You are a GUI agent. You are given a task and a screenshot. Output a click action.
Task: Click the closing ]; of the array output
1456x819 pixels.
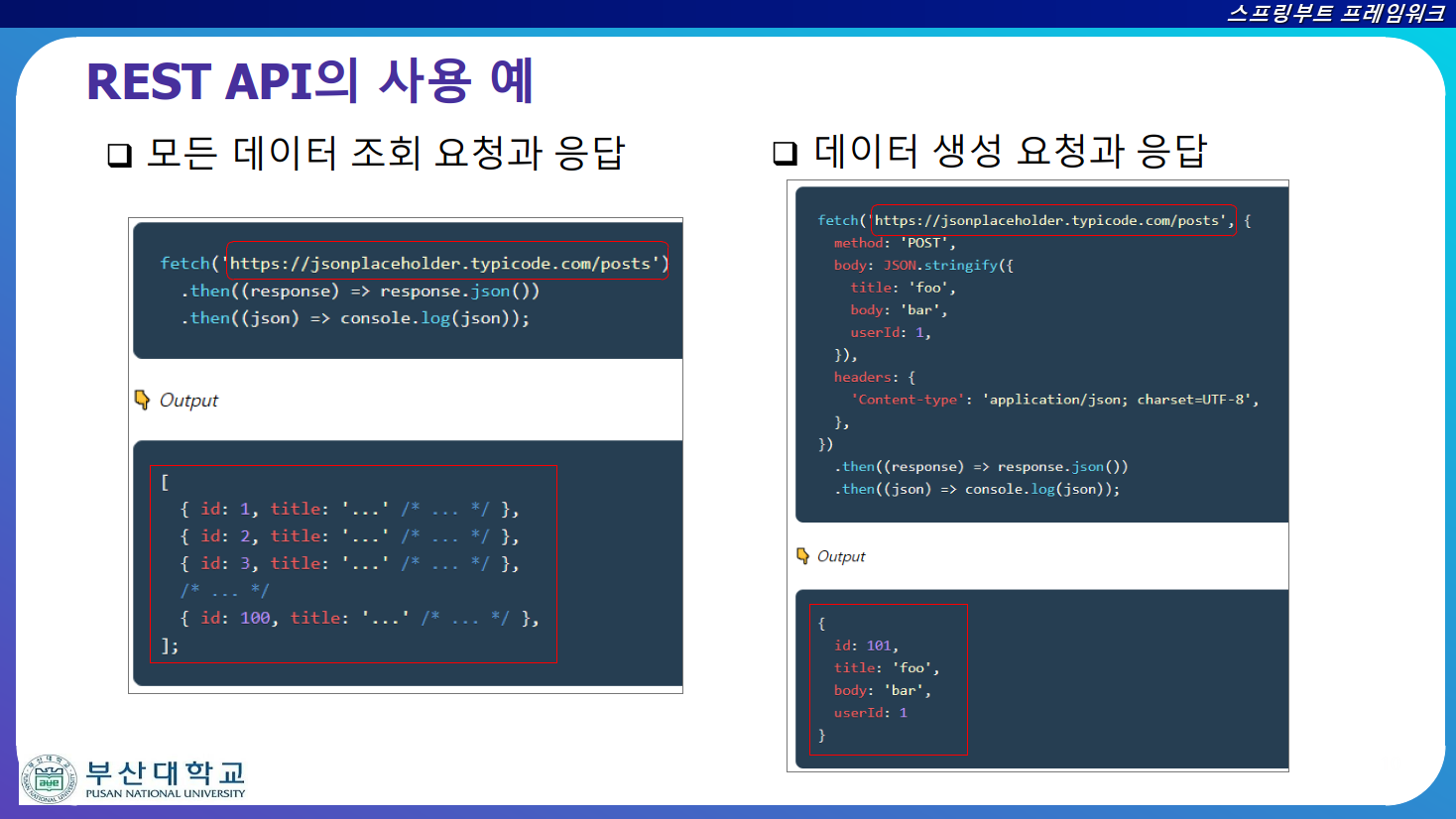pos(170,645)
